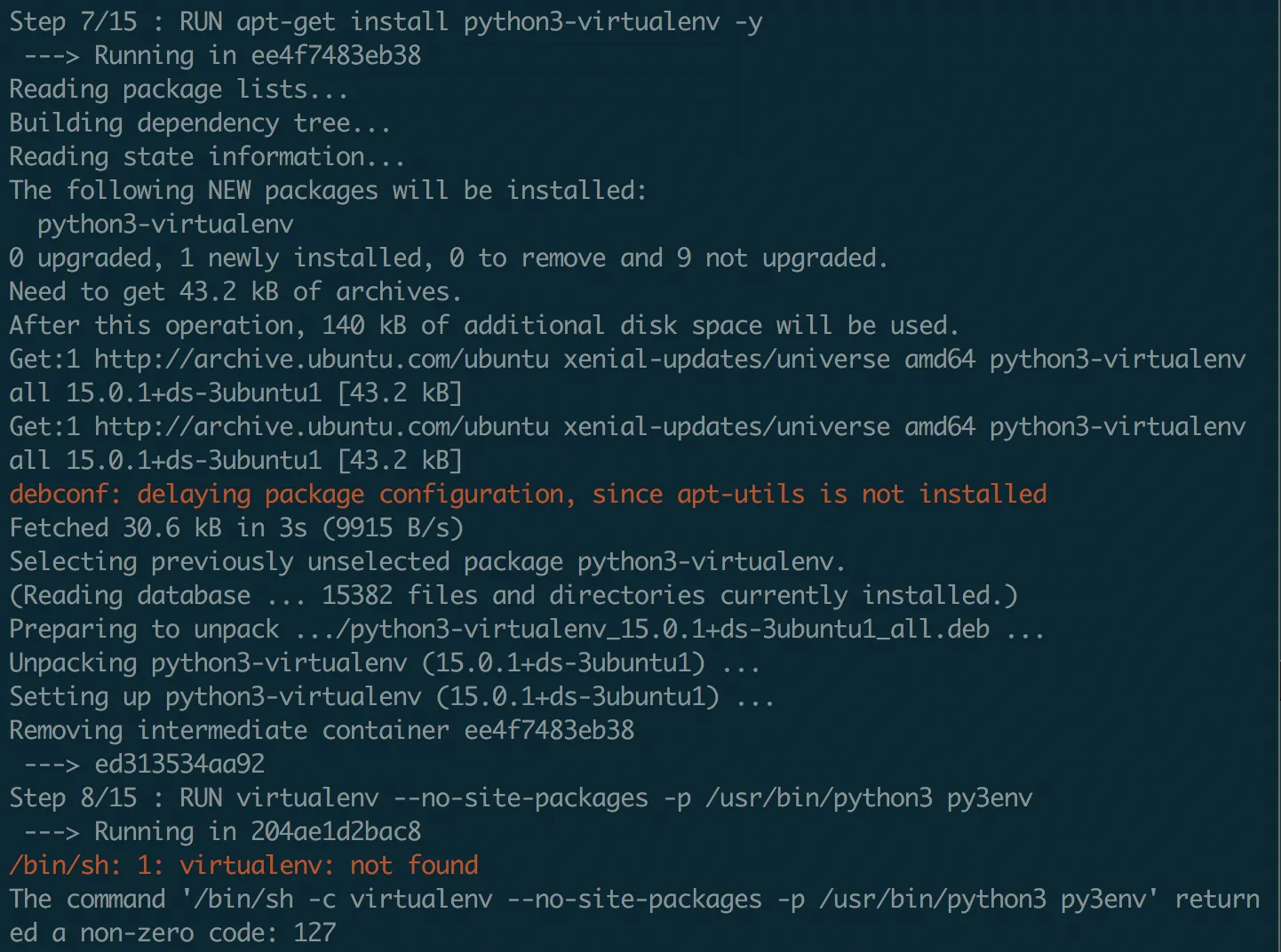The width and height of the screenshot is (1281, 952).
Task: Click container ID ee4f7483eb38 on the Running line
Action: 336,56
